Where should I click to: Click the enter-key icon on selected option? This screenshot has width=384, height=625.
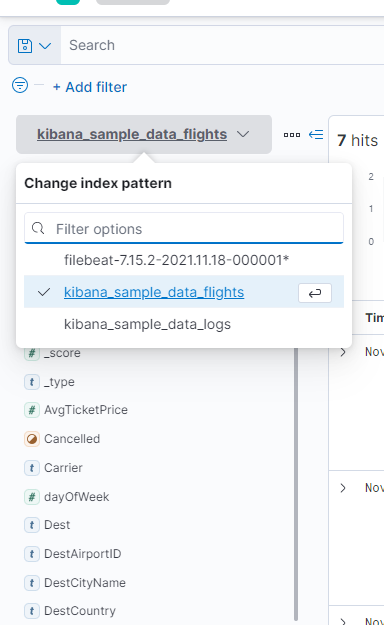point(315,293)
